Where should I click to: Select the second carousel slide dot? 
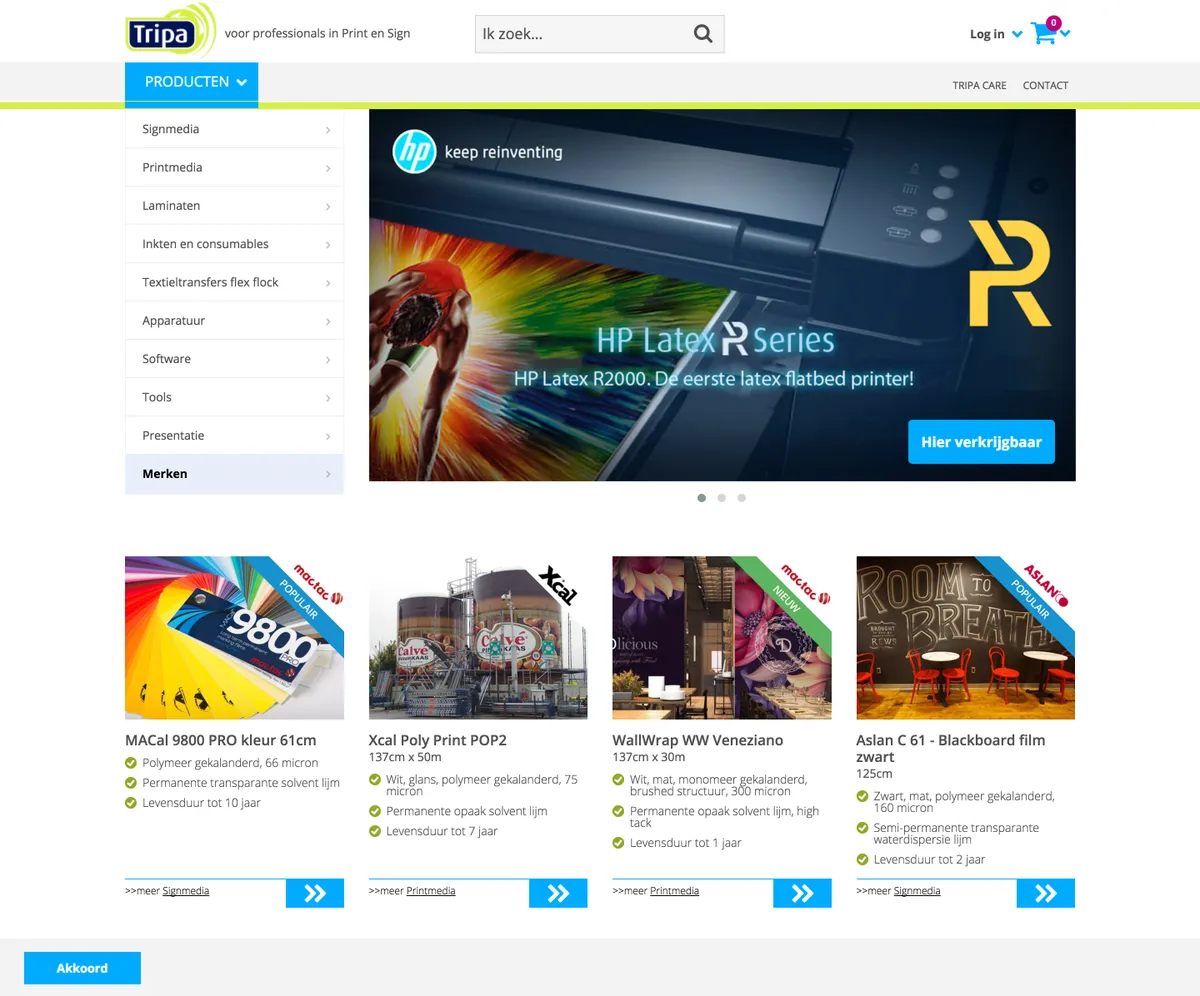point(721,498)
